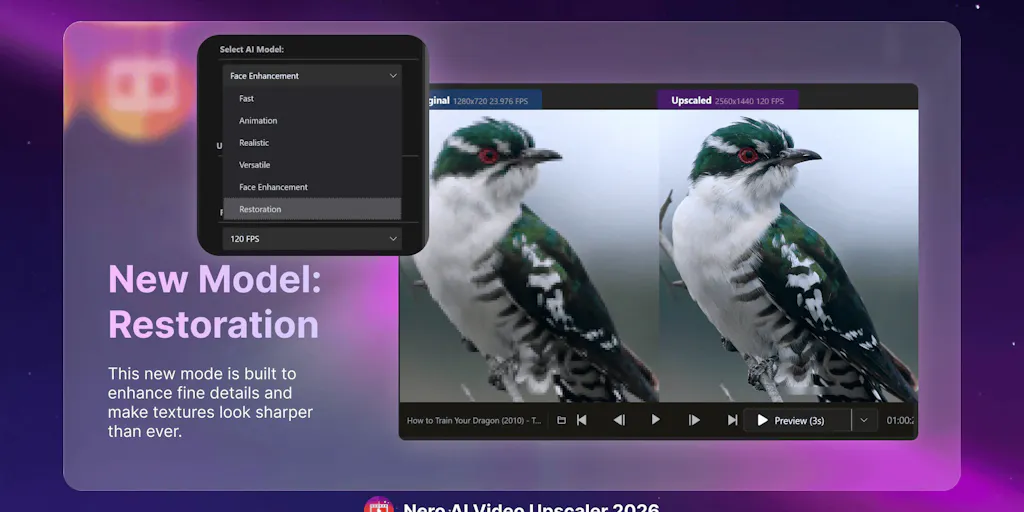Click the "Select AI Model:" label
This screenshot has height=512, width=1024.
(x=251, y=49)
